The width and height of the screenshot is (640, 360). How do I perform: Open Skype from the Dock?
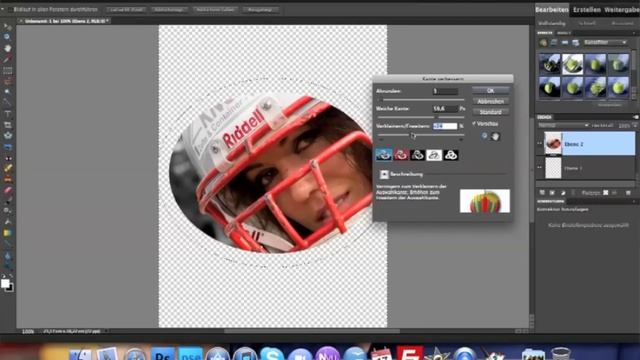(272, 354)
